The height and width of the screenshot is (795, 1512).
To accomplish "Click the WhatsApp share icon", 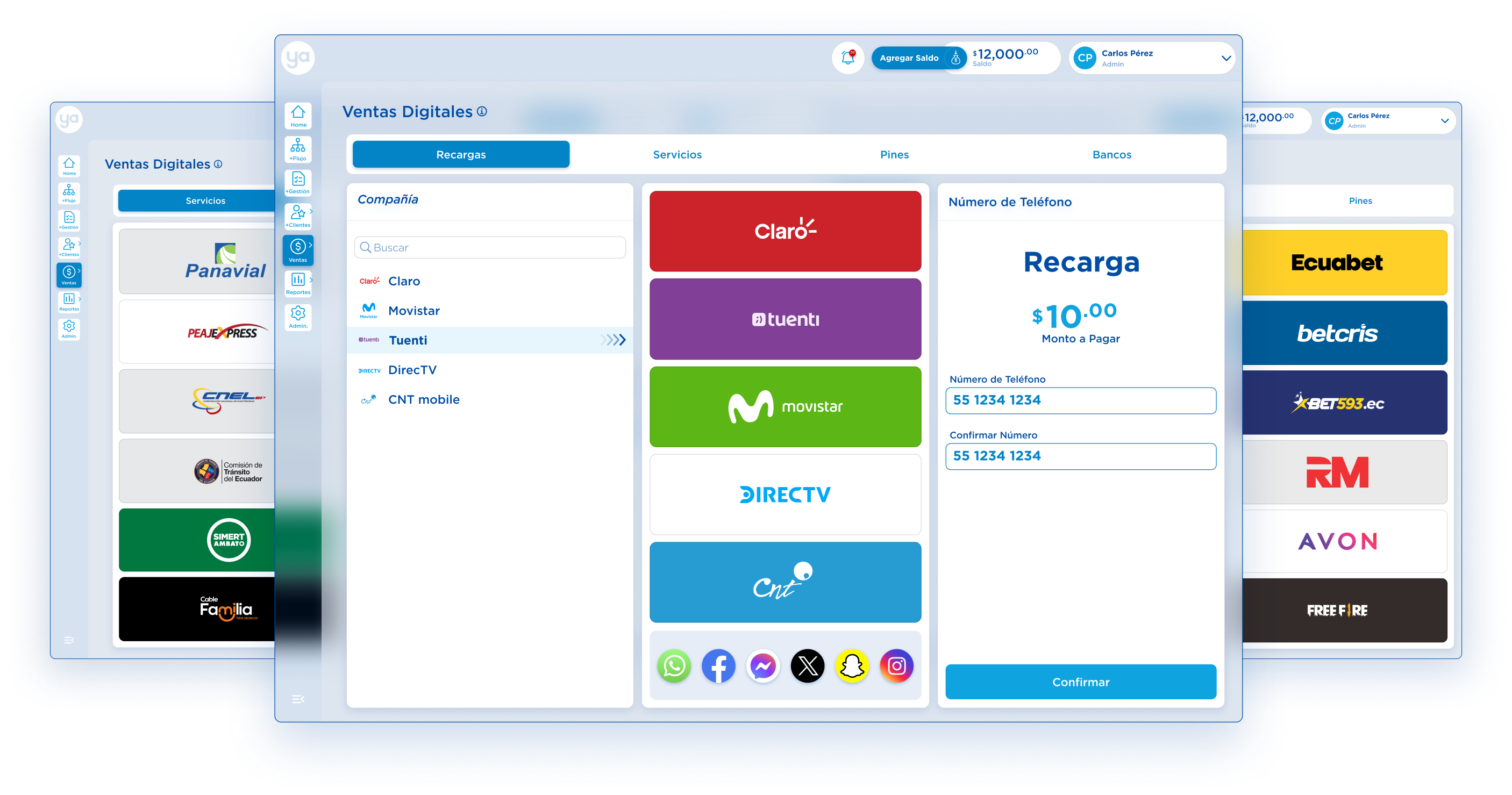I will click(x=674, y=666).
